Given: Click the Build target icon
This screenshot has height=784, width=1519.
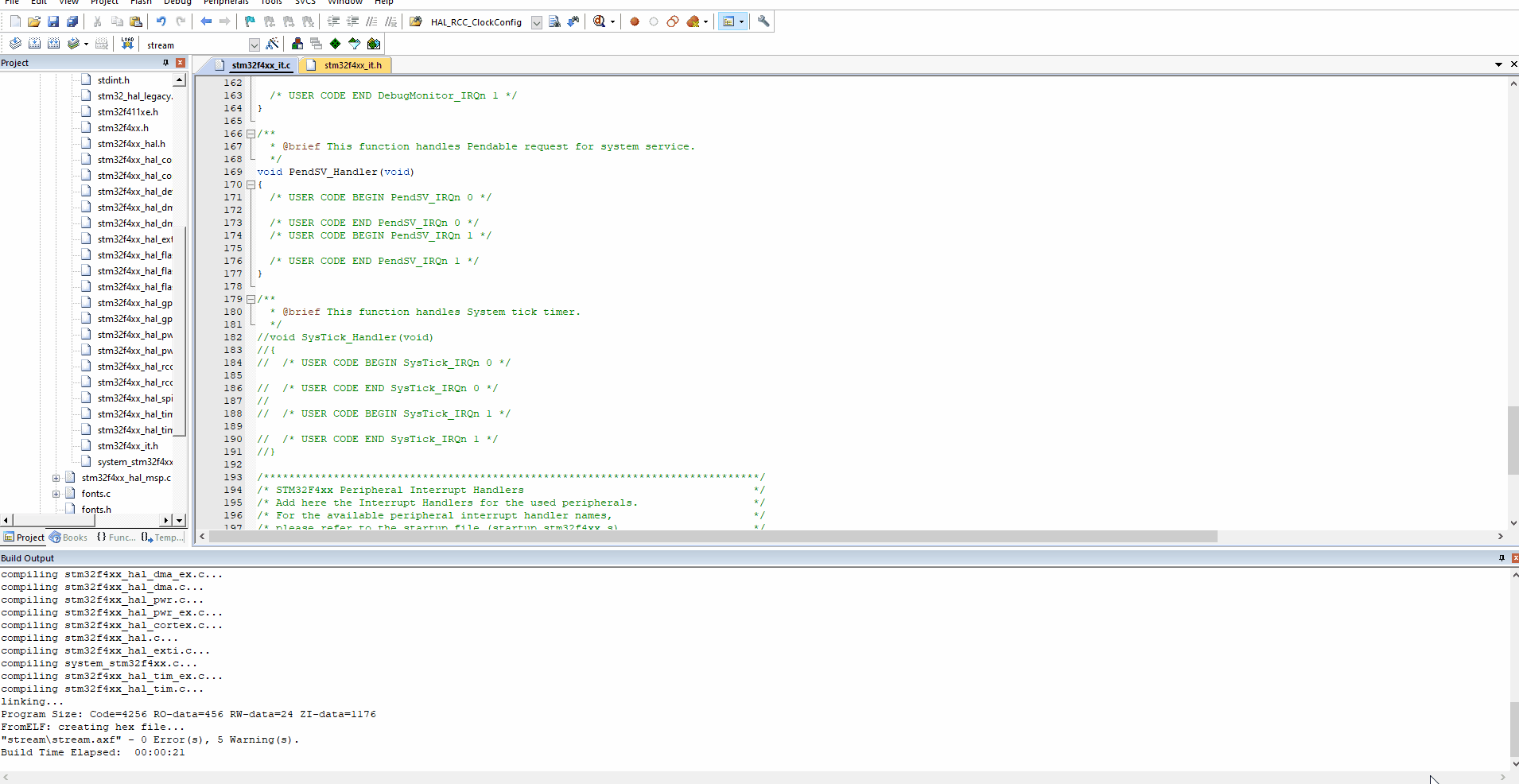Looking at the screenshot, I should coord(34,44).
